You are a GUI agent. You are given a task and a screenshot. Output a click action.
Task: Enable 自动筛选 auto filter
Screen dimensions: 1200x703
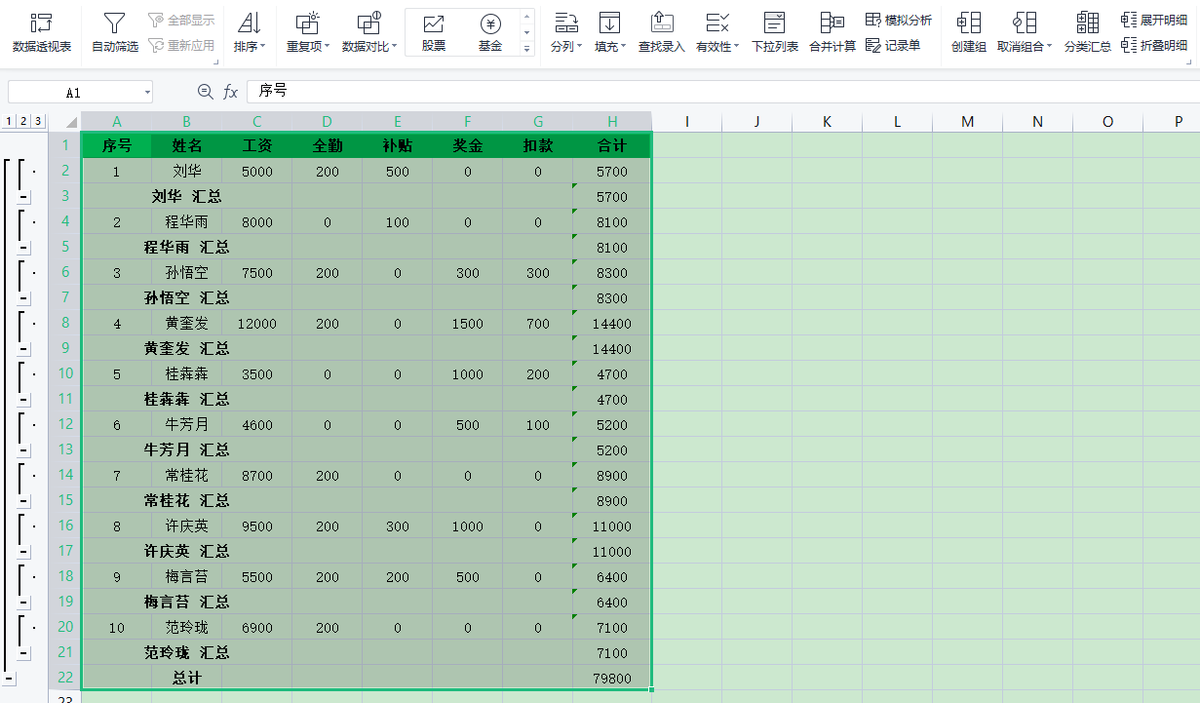point(115,33)
